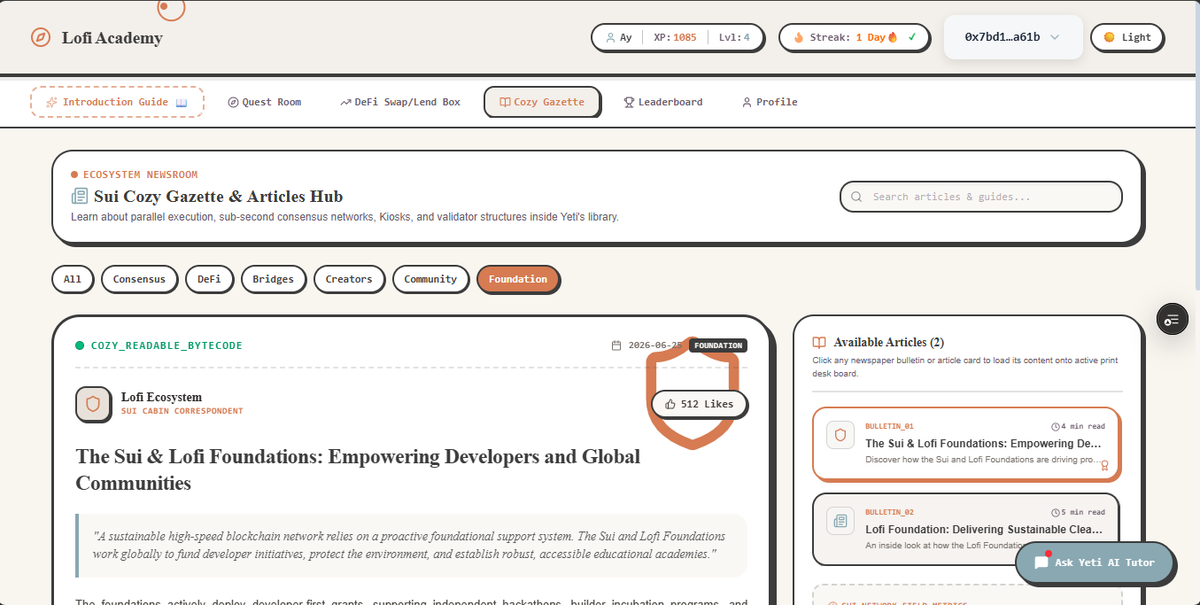Click the newspaper icon on BULLETIN_02 card
The image size is (1200, 605).
[x=840, y=521]
